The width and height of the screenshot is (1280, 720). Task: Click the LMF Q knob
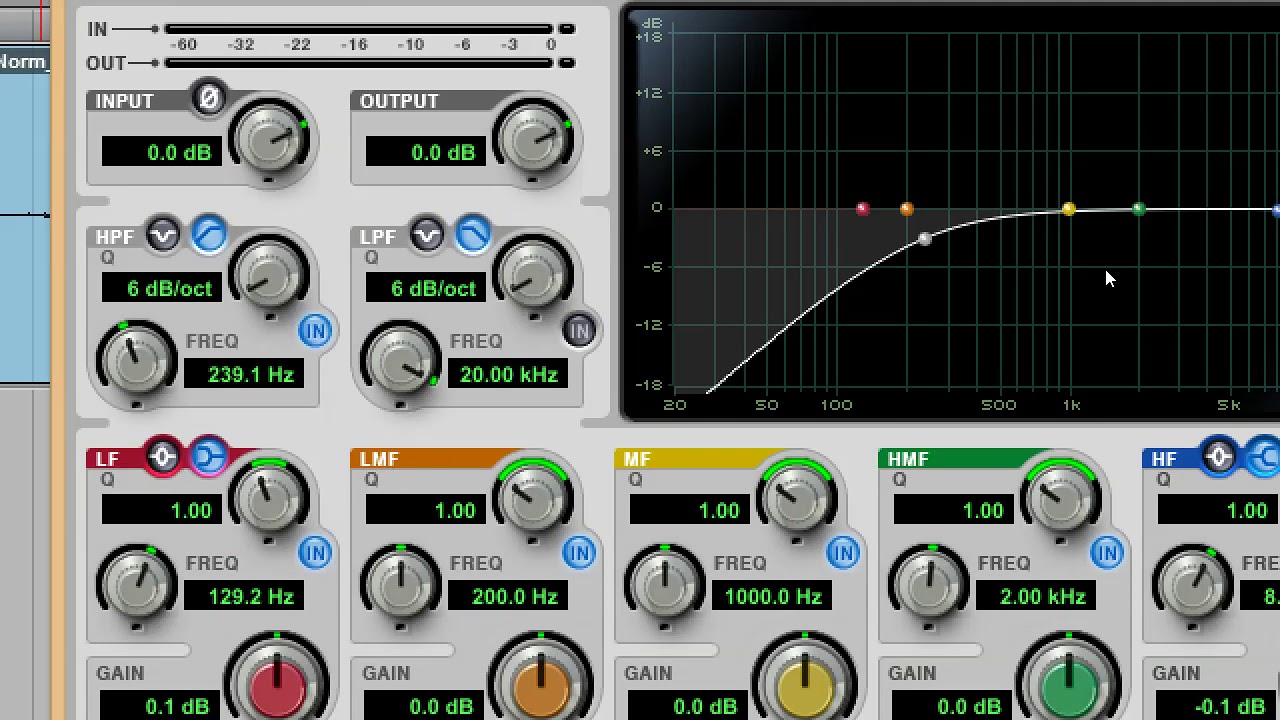[533, 498]
